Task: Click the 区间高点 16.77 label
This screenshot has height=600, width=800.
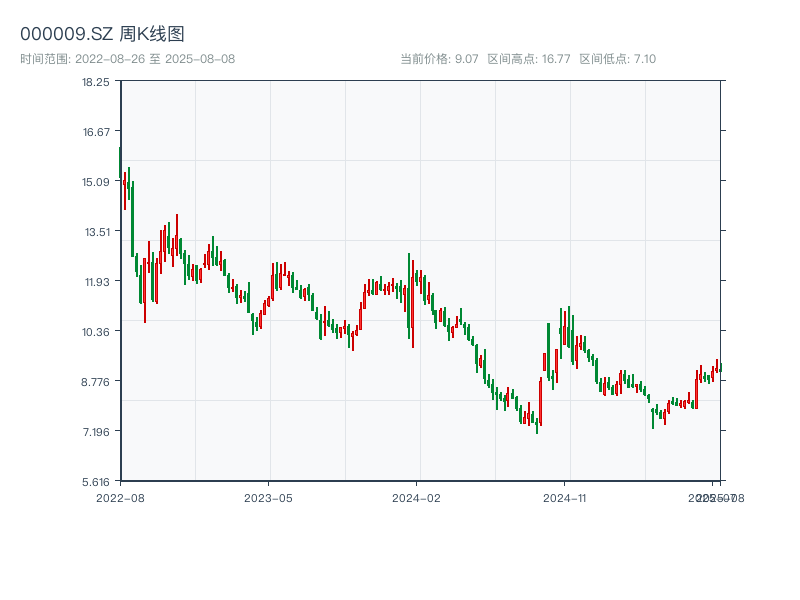Action: [528, 59]
